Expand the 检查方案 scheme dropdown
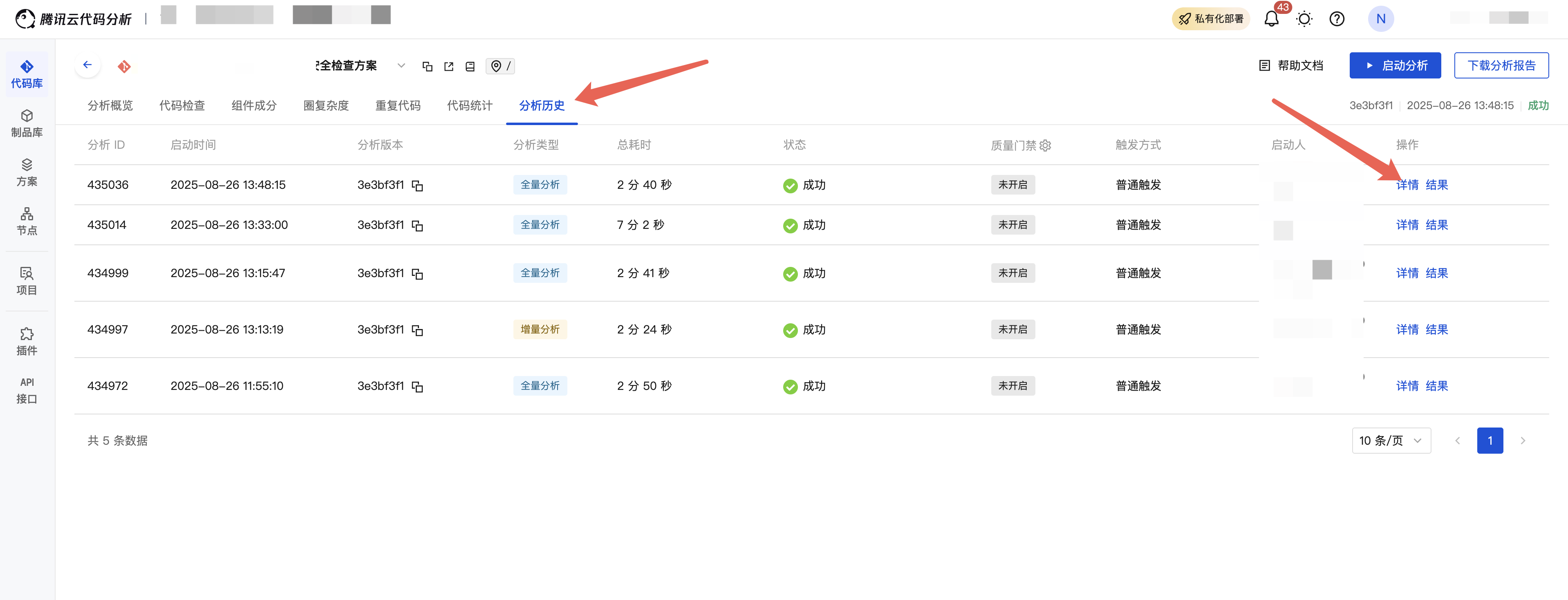 [x=401, y=66]
